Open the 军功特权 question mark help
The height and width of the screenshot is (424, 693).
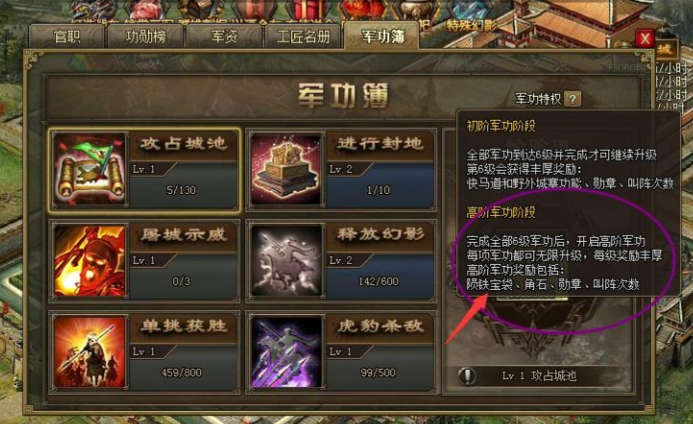tap(573, 99)
